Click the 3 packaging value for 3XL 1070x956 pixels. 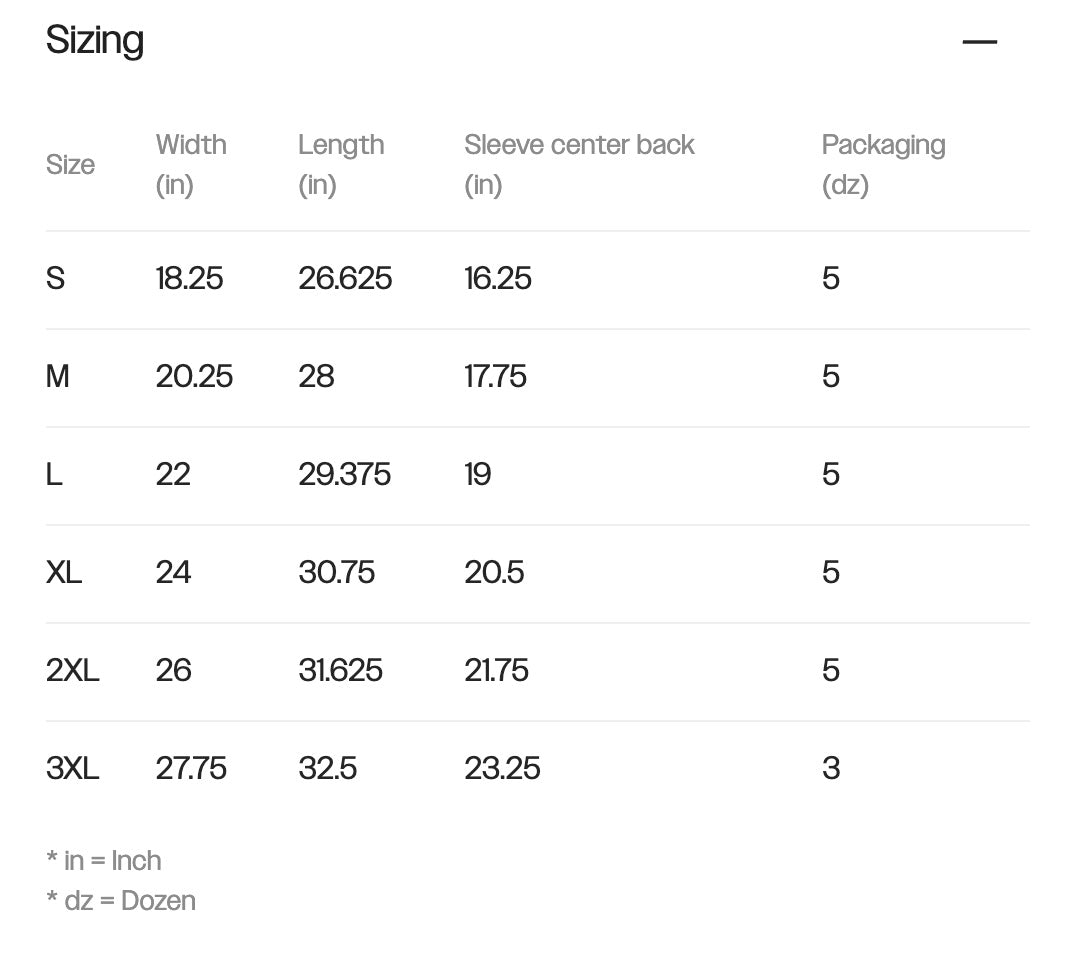pos(831,768)
